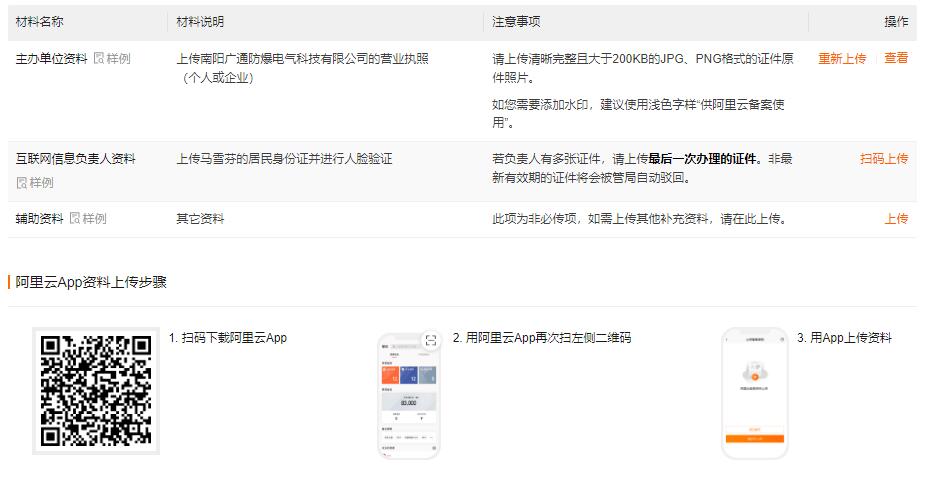Select 材料名称 column header

pyautogui.click(x=39, y=22)
